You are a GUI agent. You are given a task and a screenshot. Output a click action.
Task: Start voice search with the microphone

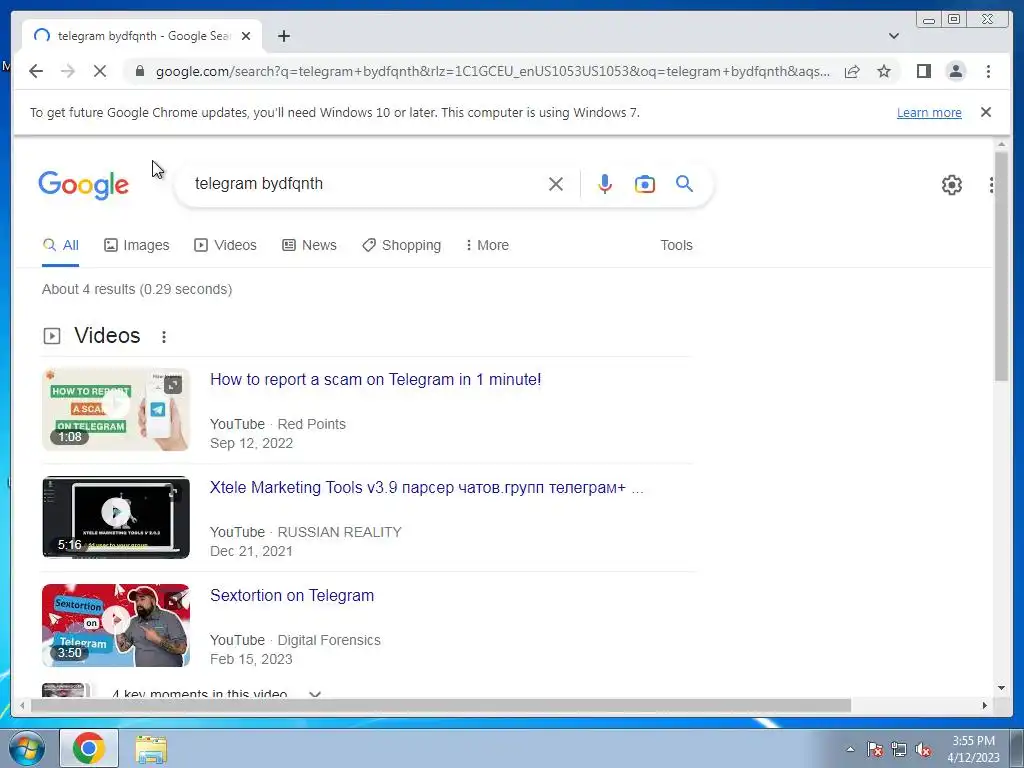(x=605, y=184)
